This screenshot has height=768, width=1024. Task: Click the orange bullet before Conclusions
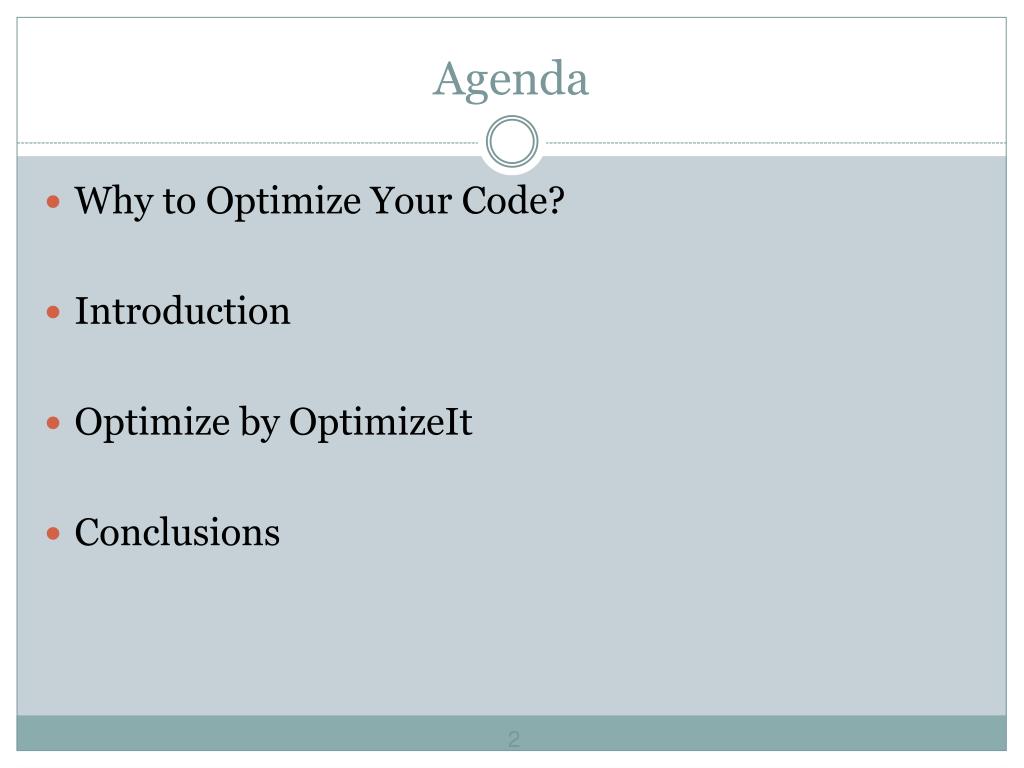(54, 534)
